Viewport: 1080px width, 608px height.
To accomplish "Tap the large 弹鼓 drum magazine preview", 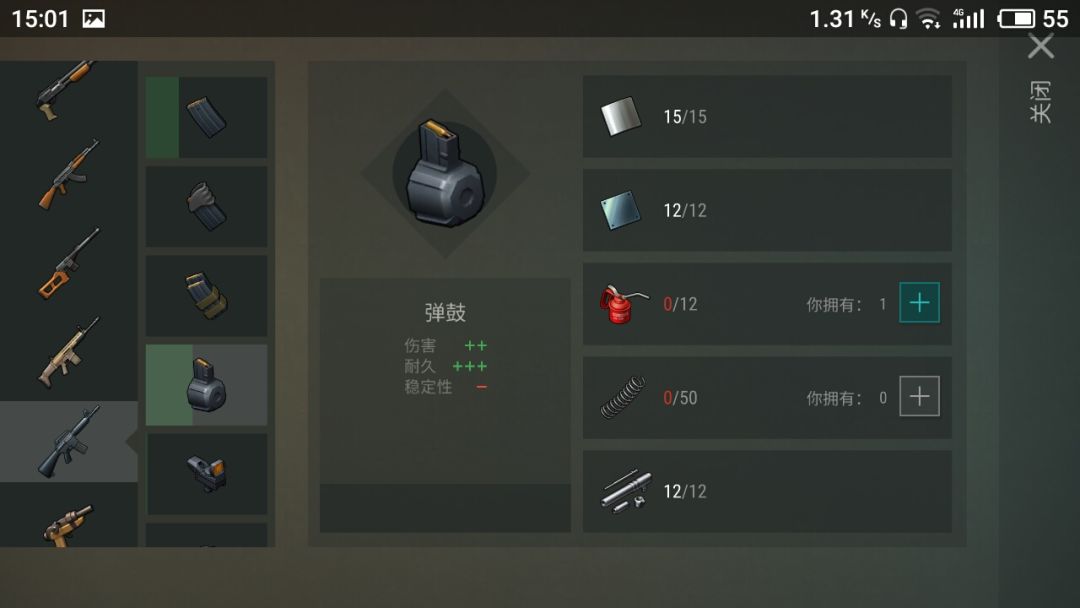I will [445, 174].
